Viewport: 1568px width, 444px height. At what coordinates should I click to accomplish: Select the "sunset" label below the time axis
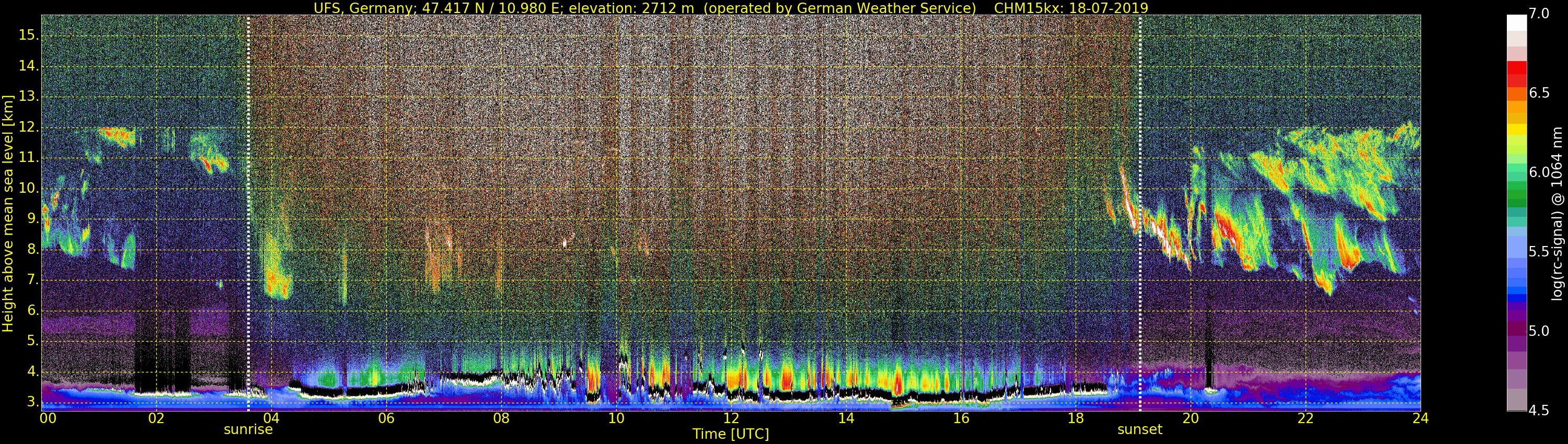(x=1139, y=429)
